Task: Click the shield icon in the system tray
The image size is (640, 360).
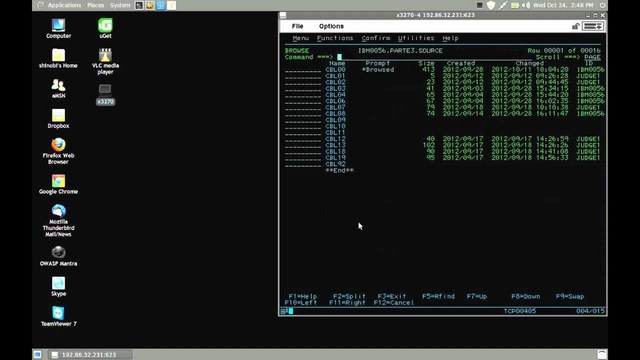Action: [491, 5]
